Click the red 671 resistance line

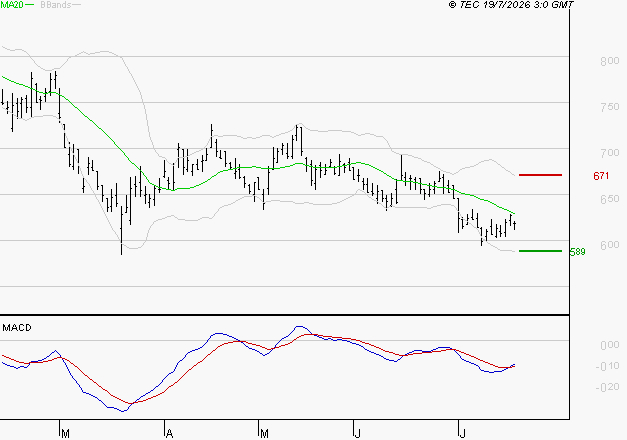[x=540, y=175]
